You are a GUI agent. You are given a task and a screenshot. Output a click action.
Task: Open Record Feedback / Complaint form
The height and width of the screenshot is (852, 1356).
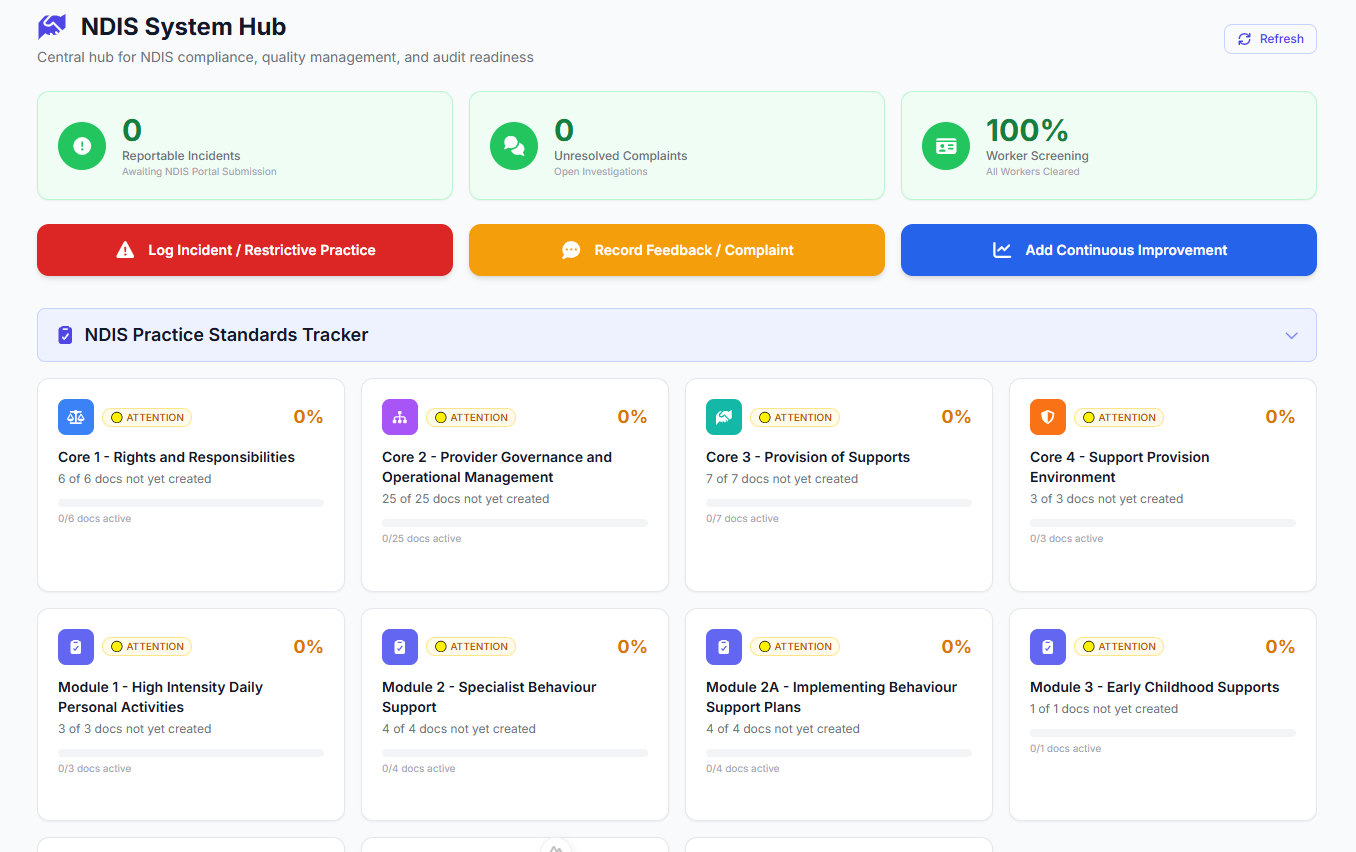click(x=676, y=249)
